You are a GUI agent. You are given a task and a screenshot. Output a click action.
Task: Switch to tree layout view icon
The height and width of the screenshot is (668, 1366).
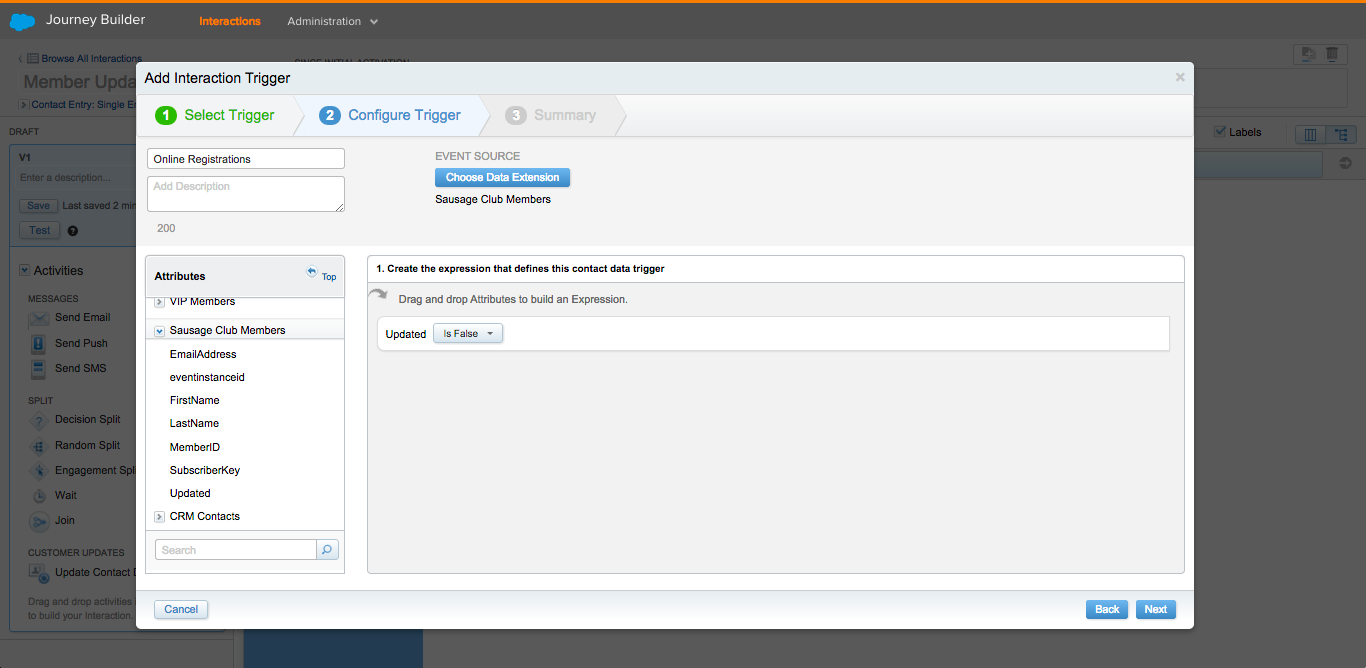point(1341,134)
